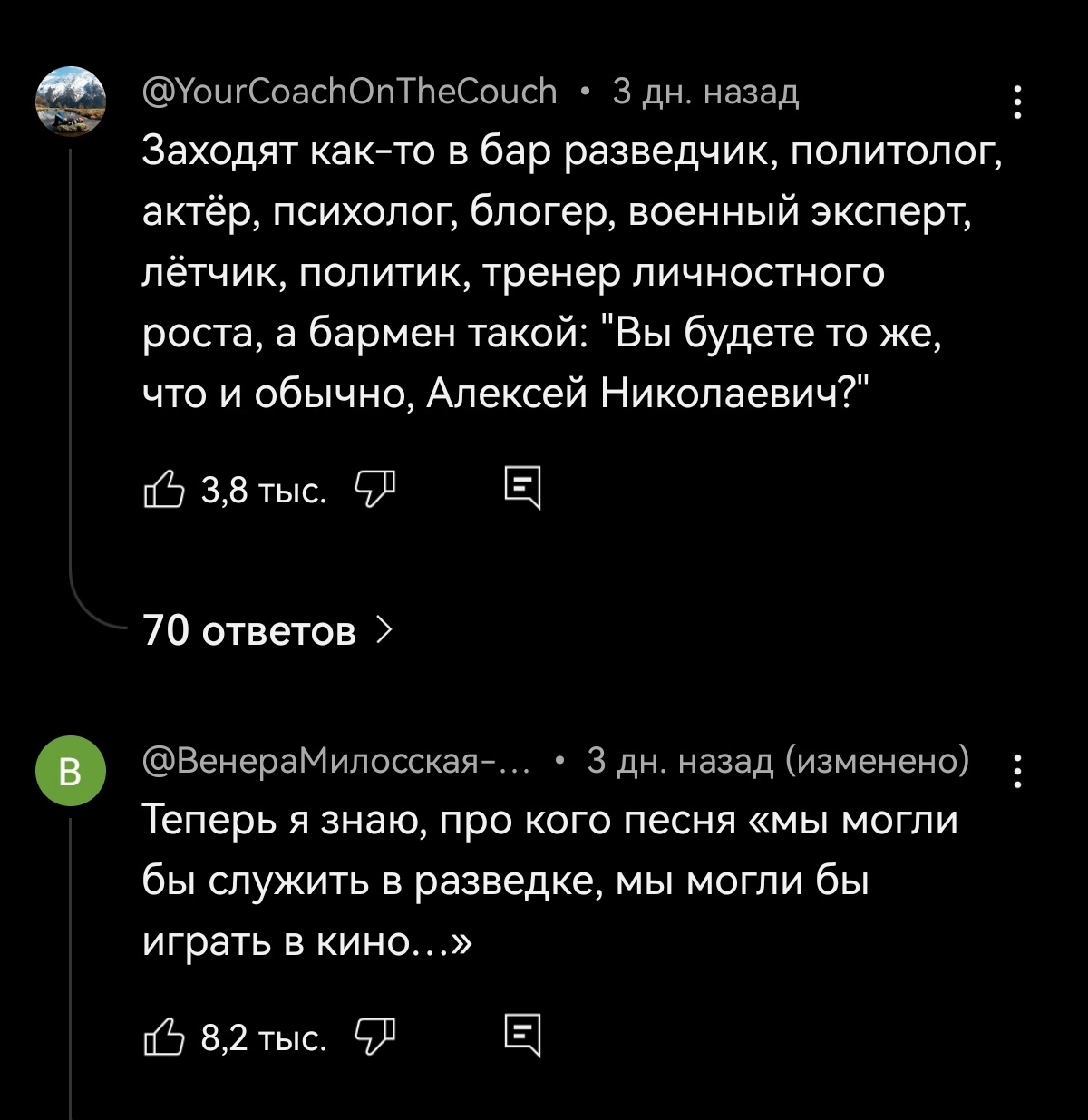Open the @YourCoachOnTheCouch channel link
This screenshot has width=1088, height=1120.
click(x=349, y=92)
